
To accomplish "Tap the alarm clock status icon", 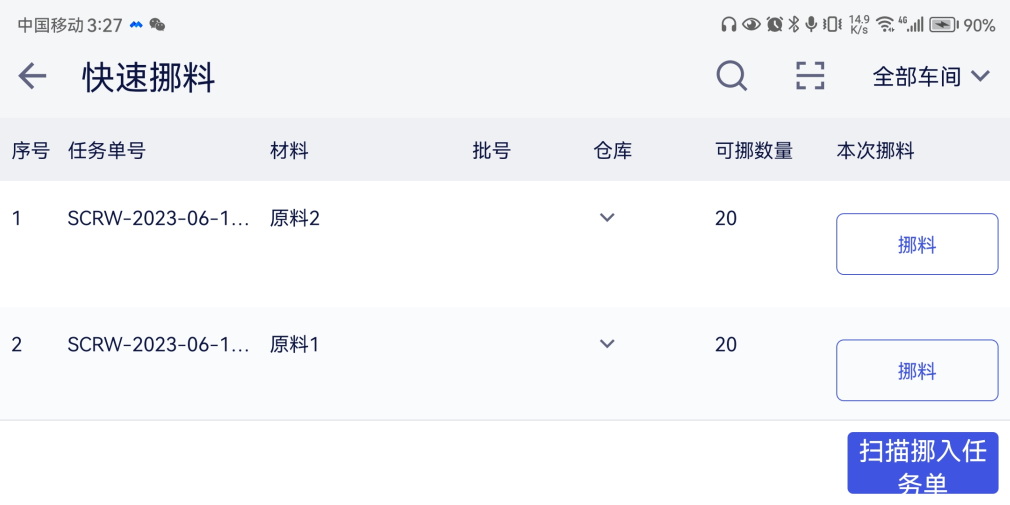I will (774, 25).
